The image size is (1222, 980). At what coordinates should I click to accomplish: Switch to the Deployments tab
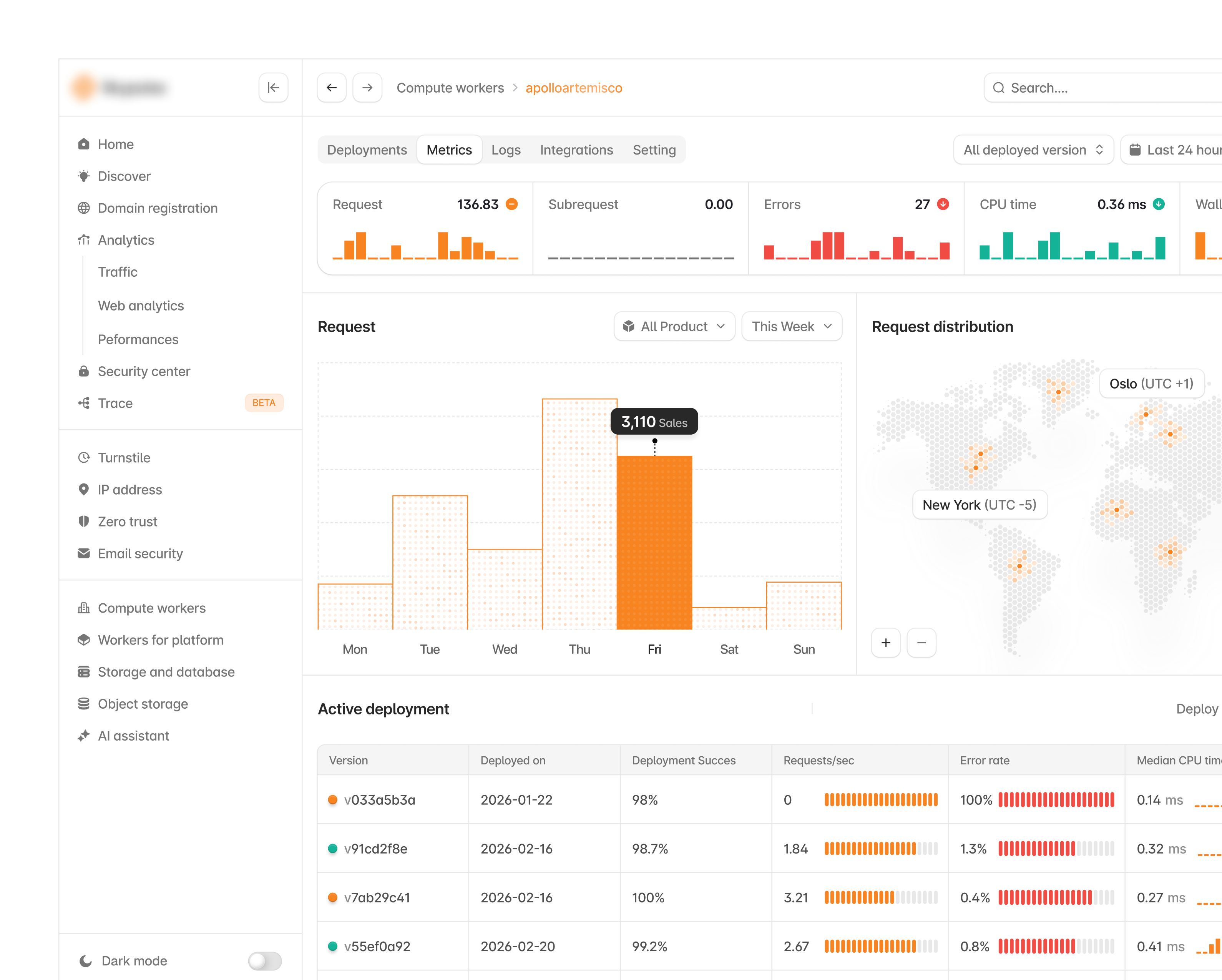367,149
